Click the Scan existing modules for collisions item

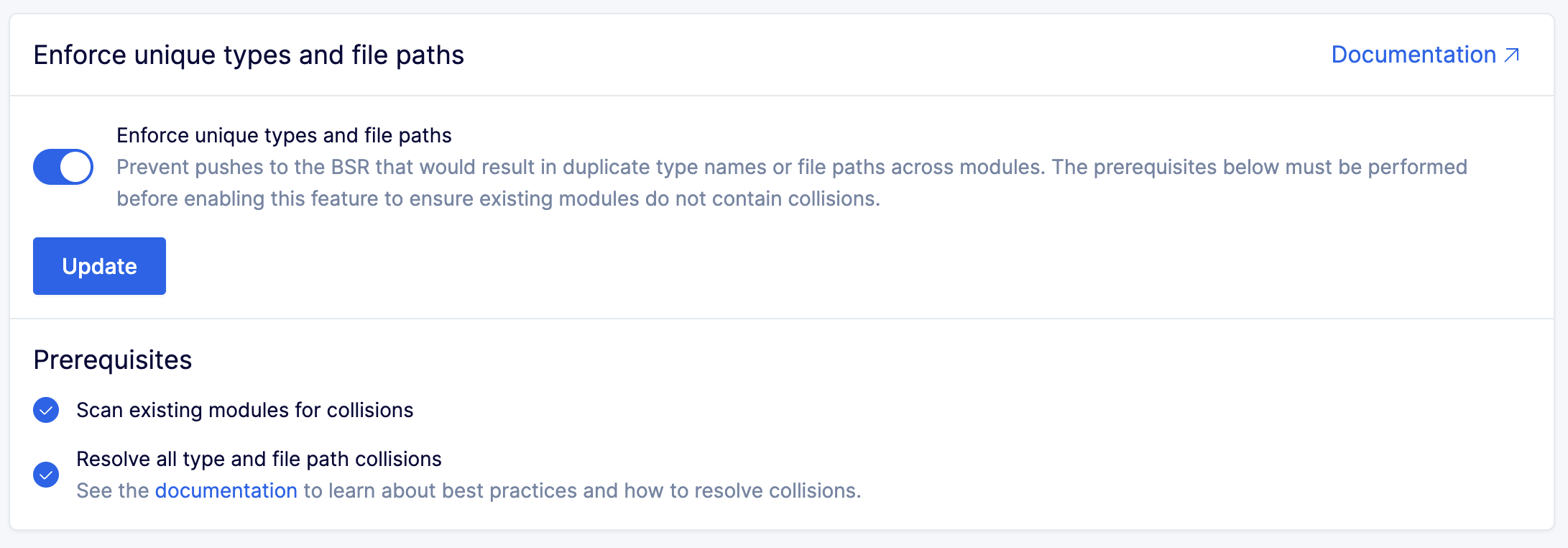[x=245, y=410]
